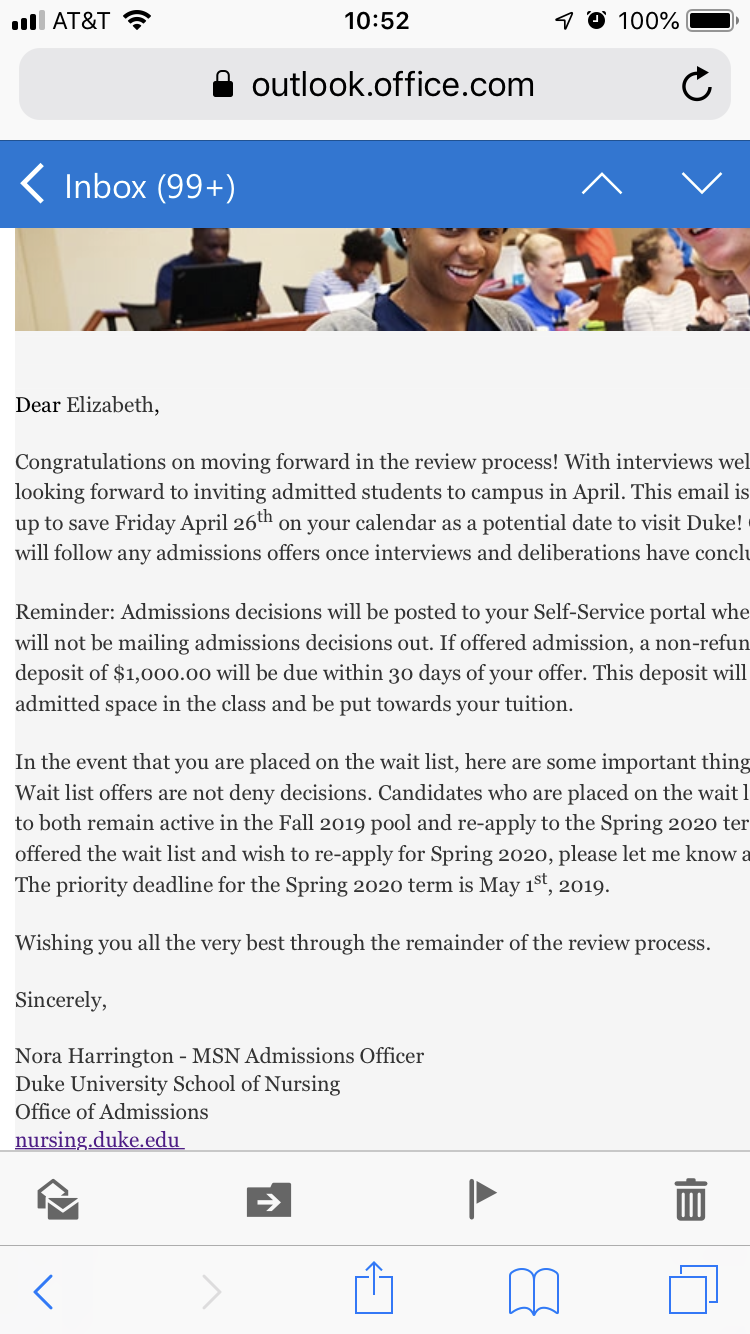Show open Safari tabs

(x=692, y=1290)
